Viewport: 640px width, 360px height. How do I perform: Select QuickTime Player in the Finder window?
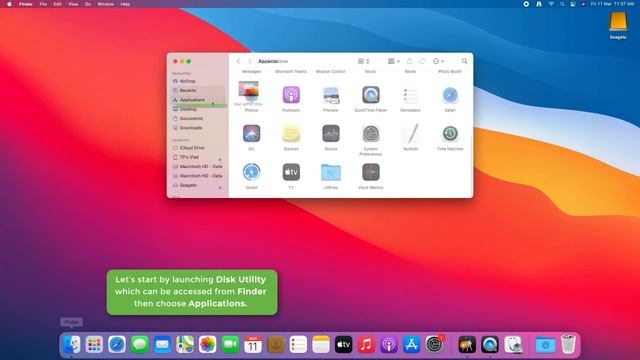coord(371,95)
